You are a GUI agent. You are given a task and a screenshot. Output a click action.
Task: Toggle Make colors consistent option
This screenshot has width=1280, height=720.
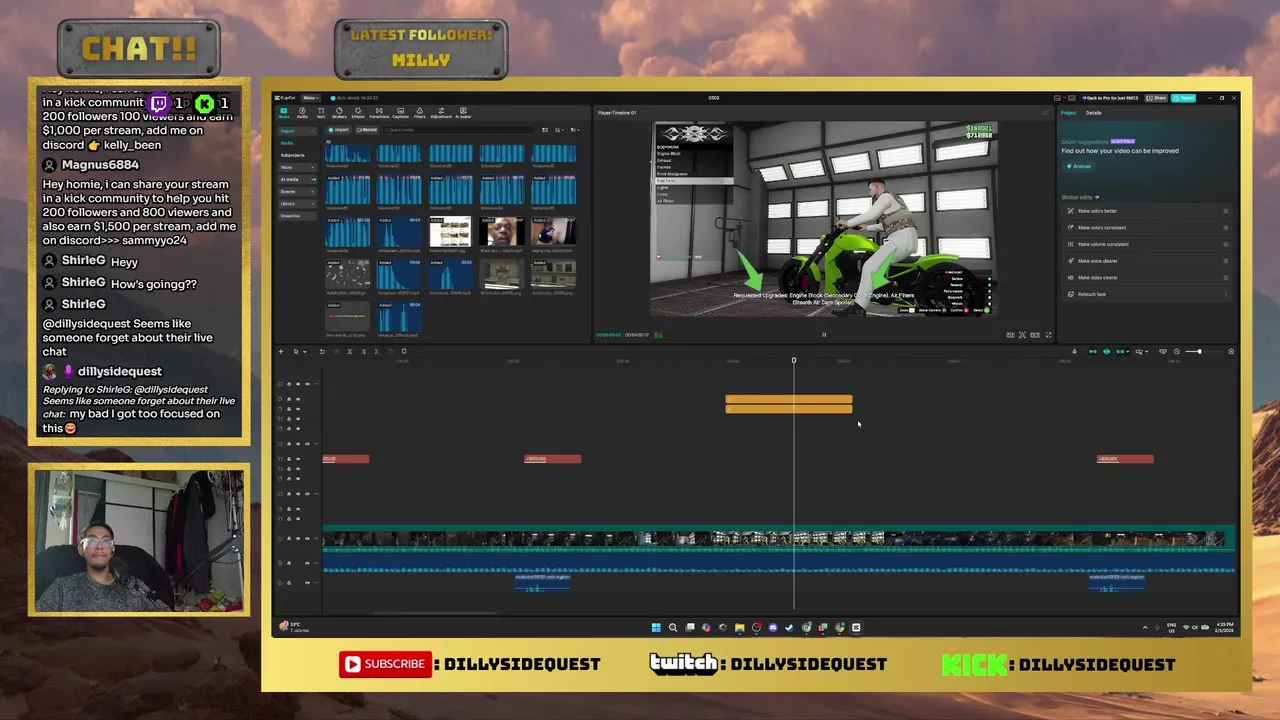coord(1226,228)
